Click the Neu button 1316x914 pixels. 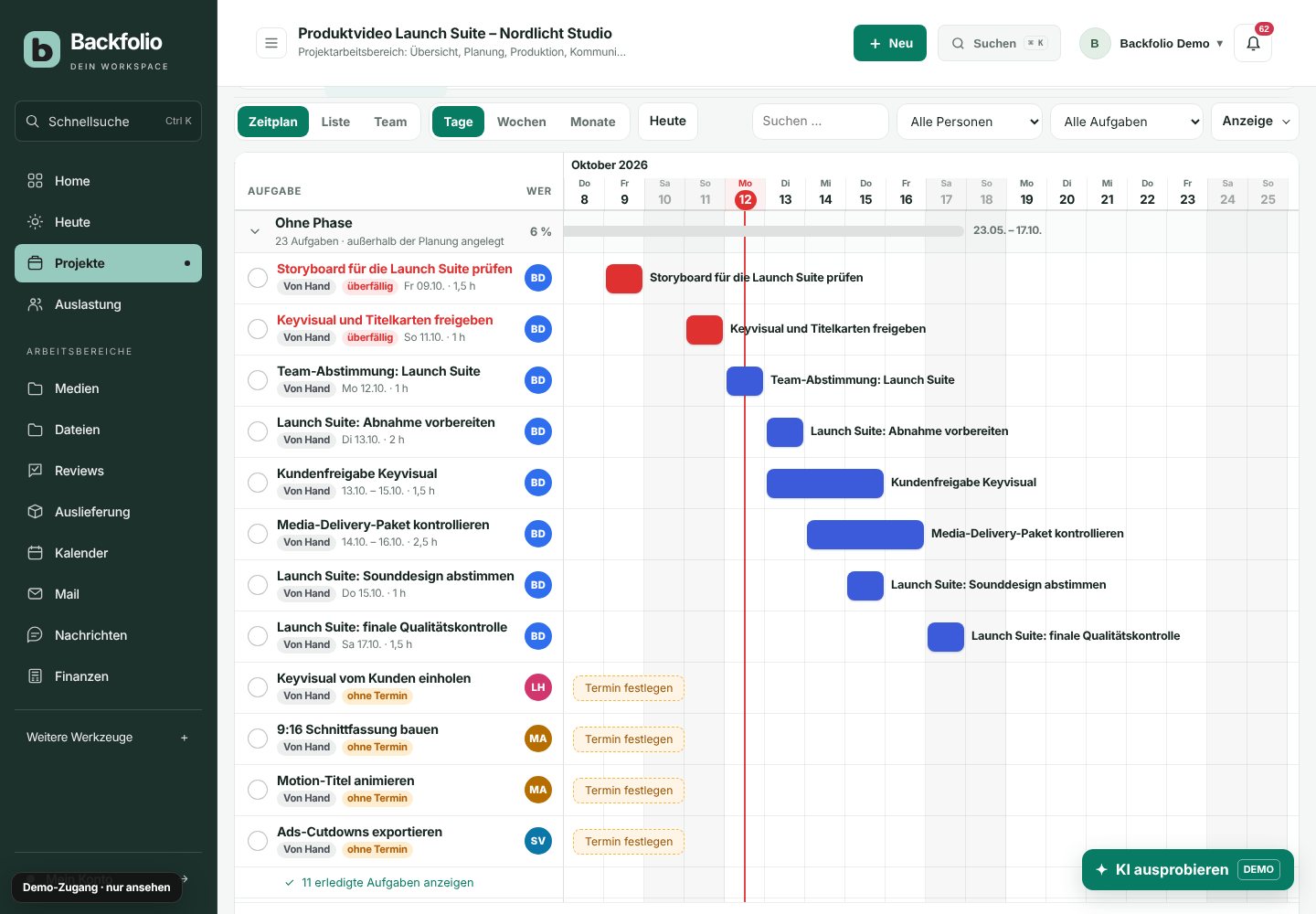(890, 43)
